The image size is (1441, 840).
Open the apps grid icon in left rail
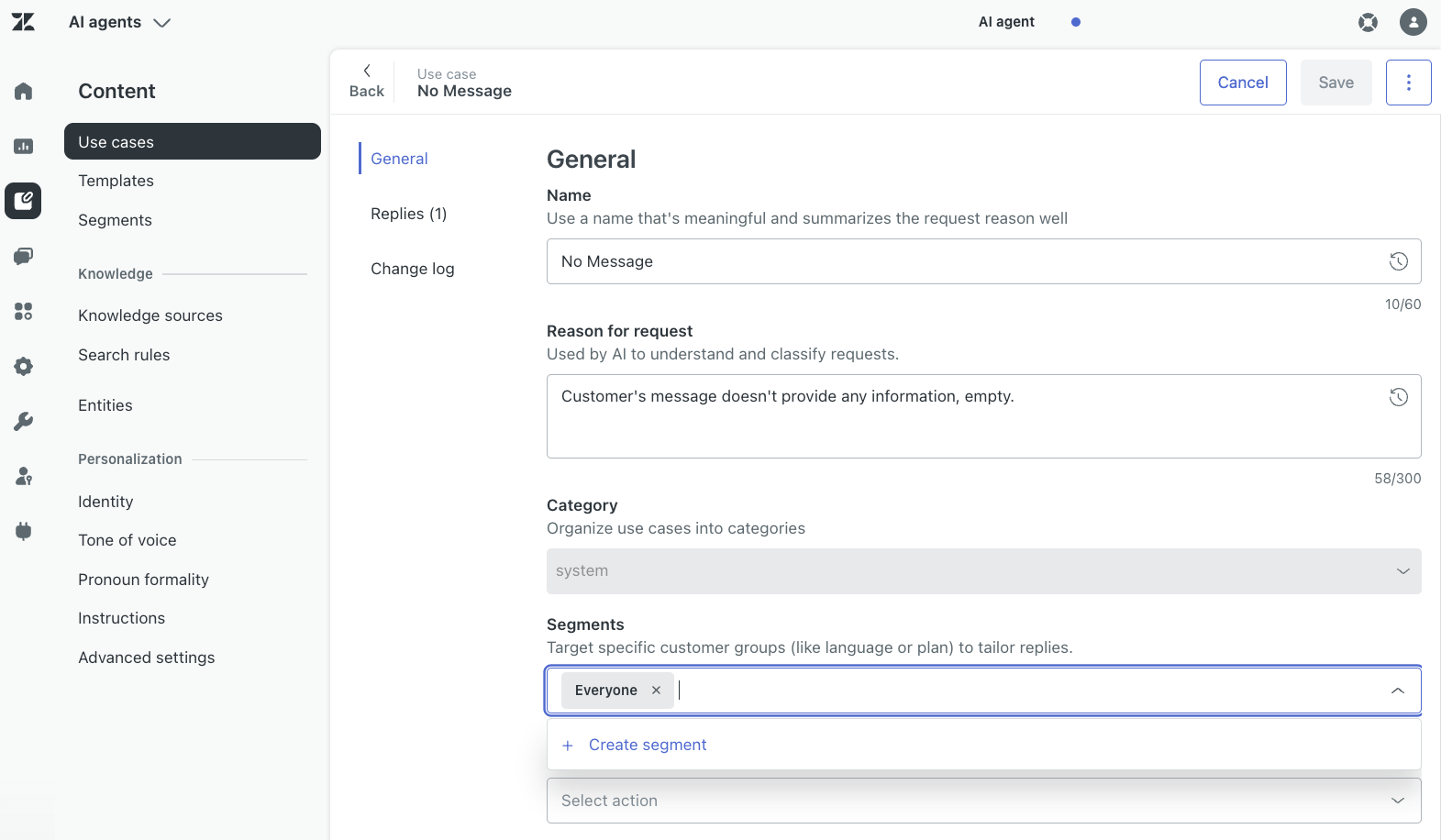coord(24,311)
